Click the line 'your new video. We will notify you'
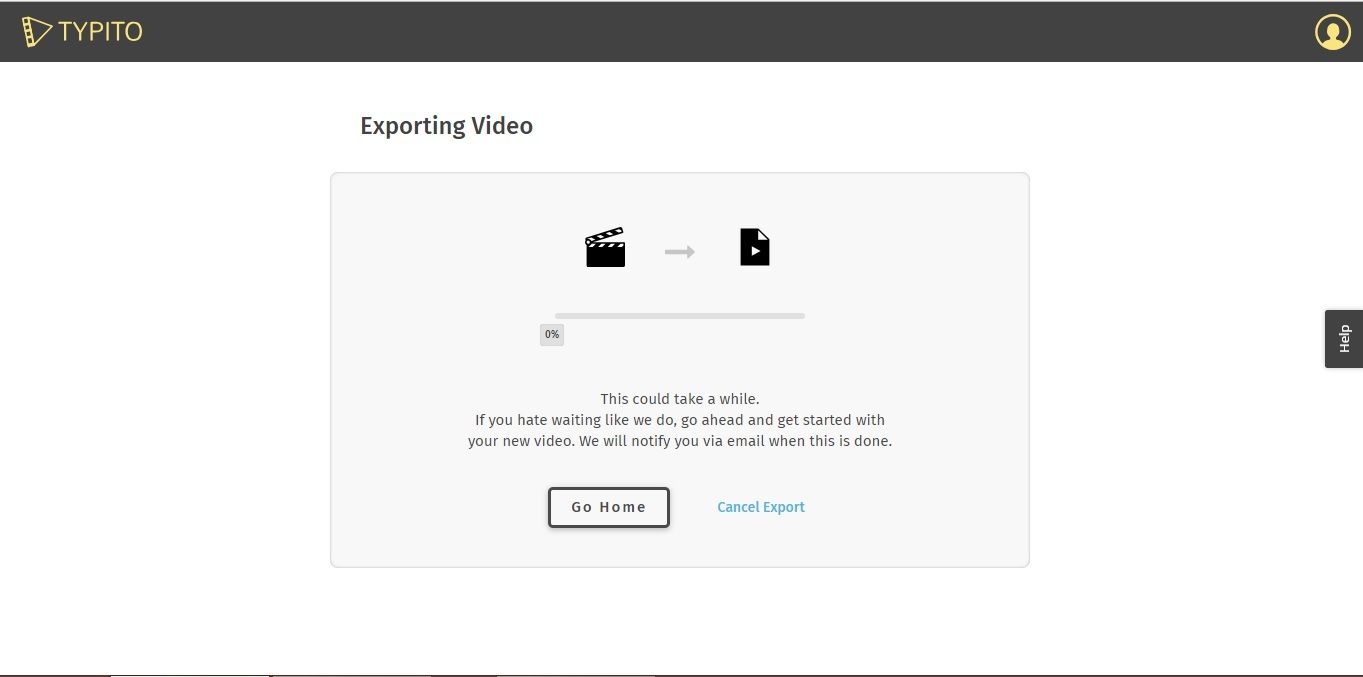This screenshot has width=1363, height=677. click(680, 441)
